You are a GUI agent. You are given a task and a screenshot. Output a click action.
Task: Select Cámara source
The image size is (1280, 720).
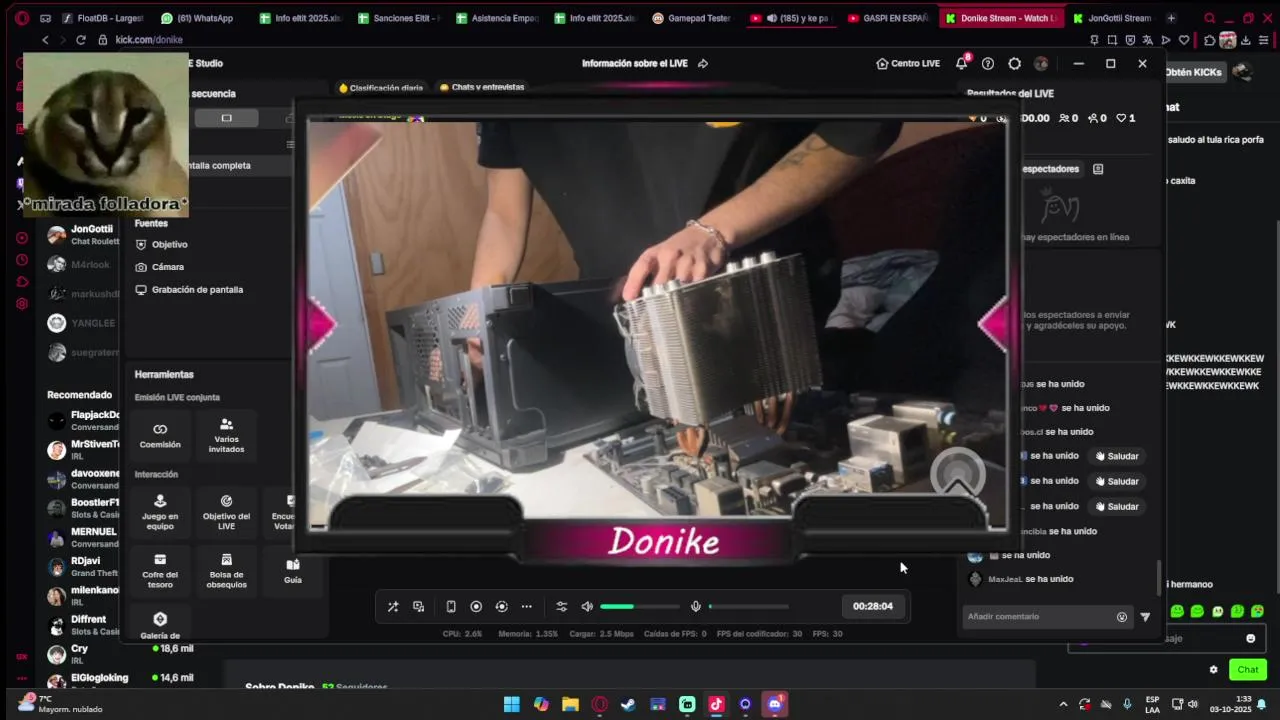coord(160,267)
